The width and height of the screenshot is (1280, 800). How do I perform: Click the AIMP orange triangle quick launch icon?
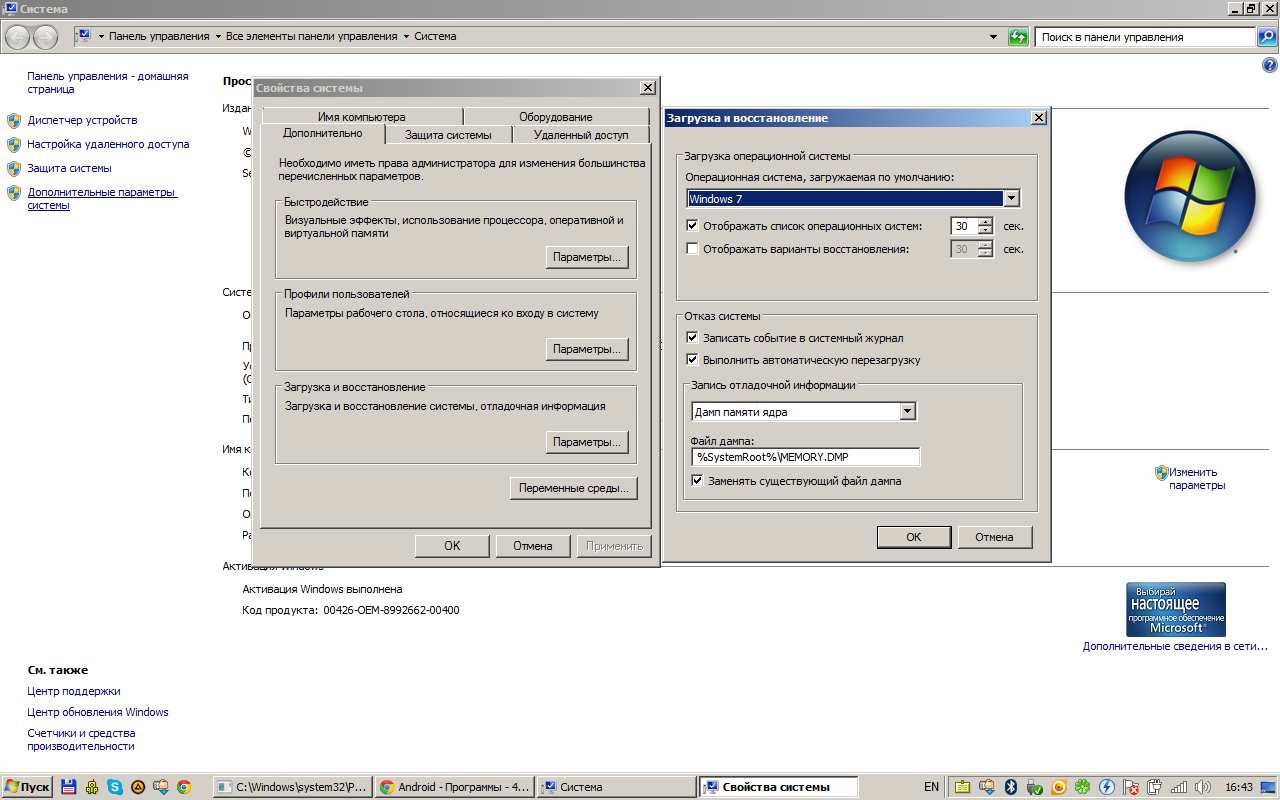(x=138, y=787)
